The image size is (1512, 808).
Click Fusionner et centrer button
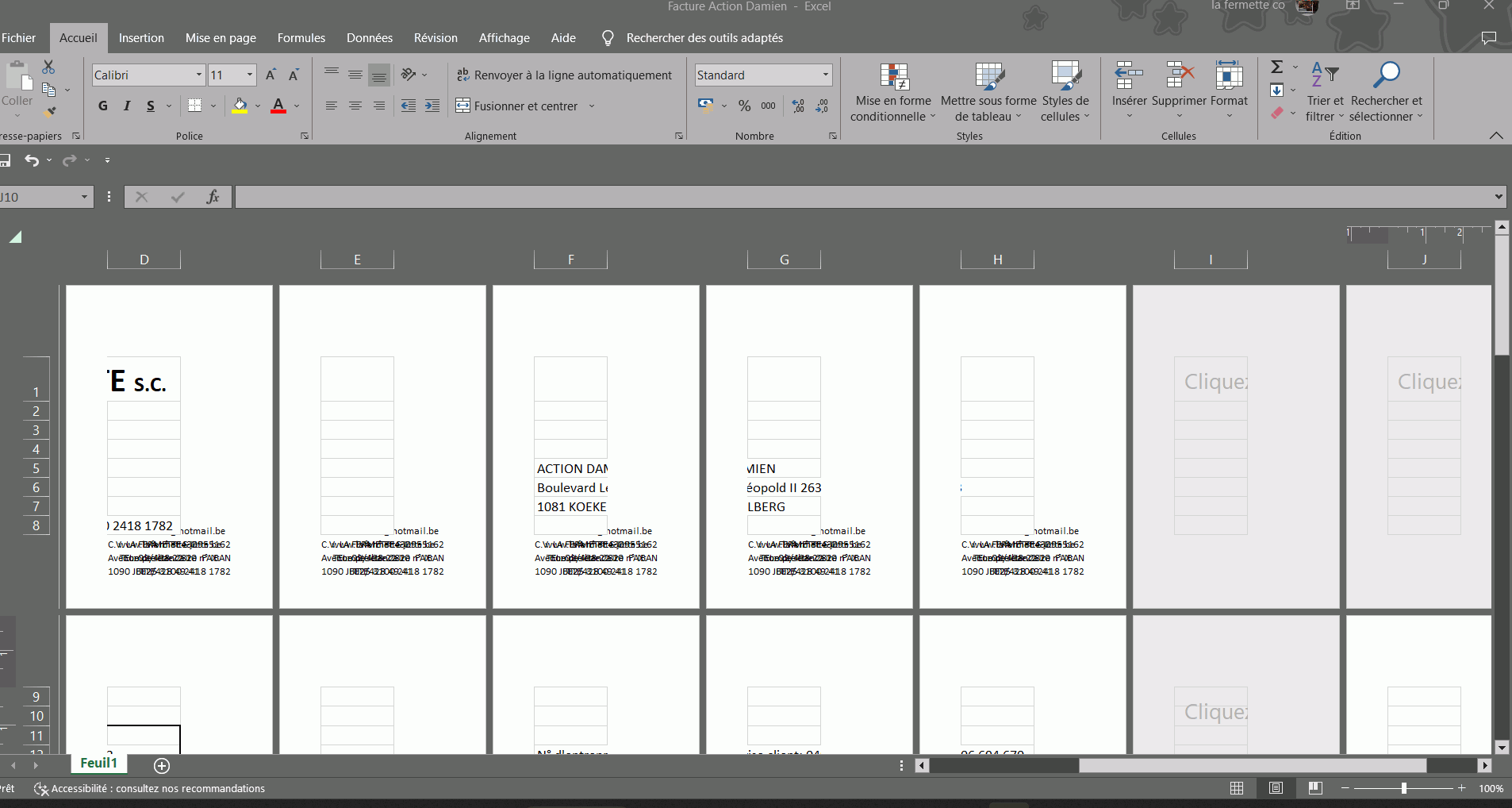pos(517,106)
